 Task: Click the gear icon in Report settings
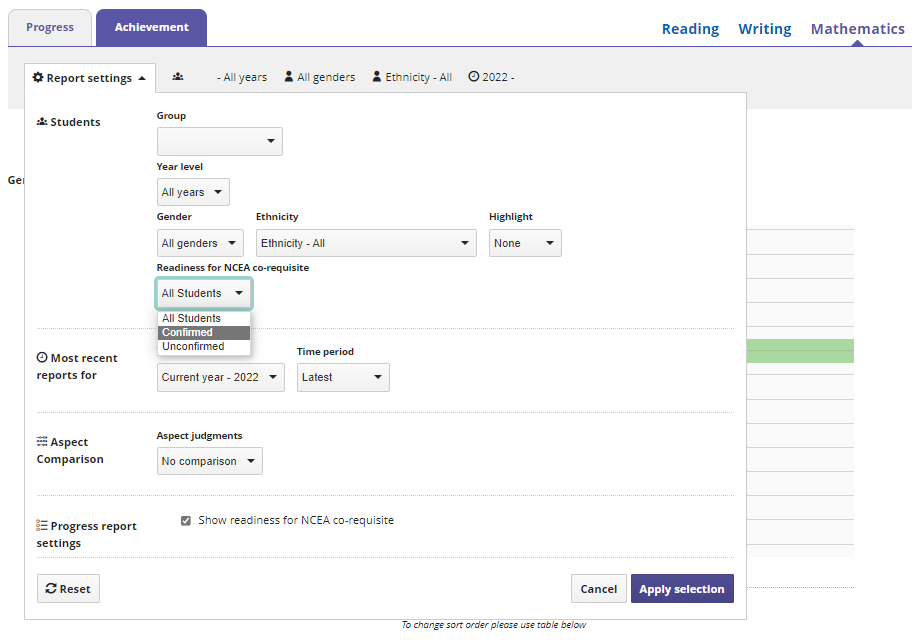click(38, 78)
